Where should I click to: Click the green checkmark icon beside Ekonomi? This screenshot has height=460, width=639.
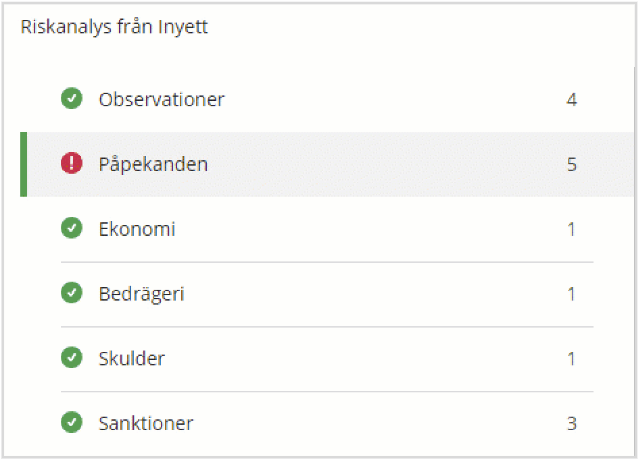click(72, 228)
